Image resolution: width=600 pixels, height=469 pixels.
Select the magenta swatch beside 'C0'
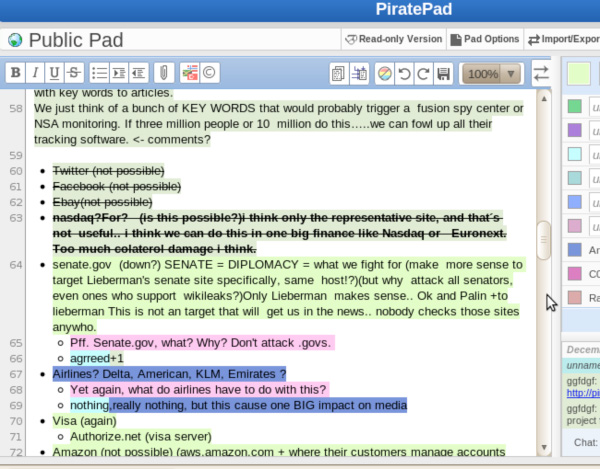point(574,274)
